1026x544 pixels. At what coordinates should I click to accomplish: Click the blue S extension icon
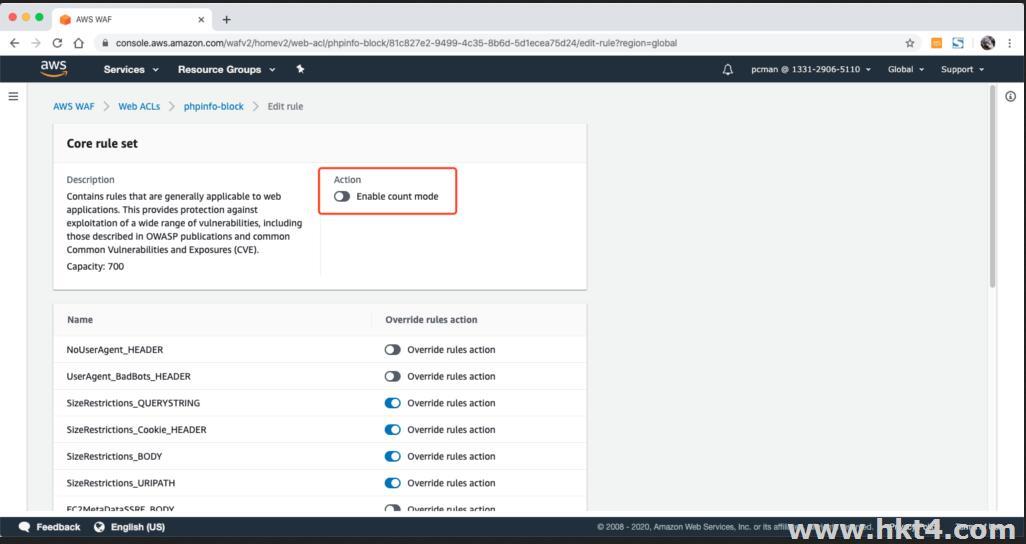tap(958, 43)
